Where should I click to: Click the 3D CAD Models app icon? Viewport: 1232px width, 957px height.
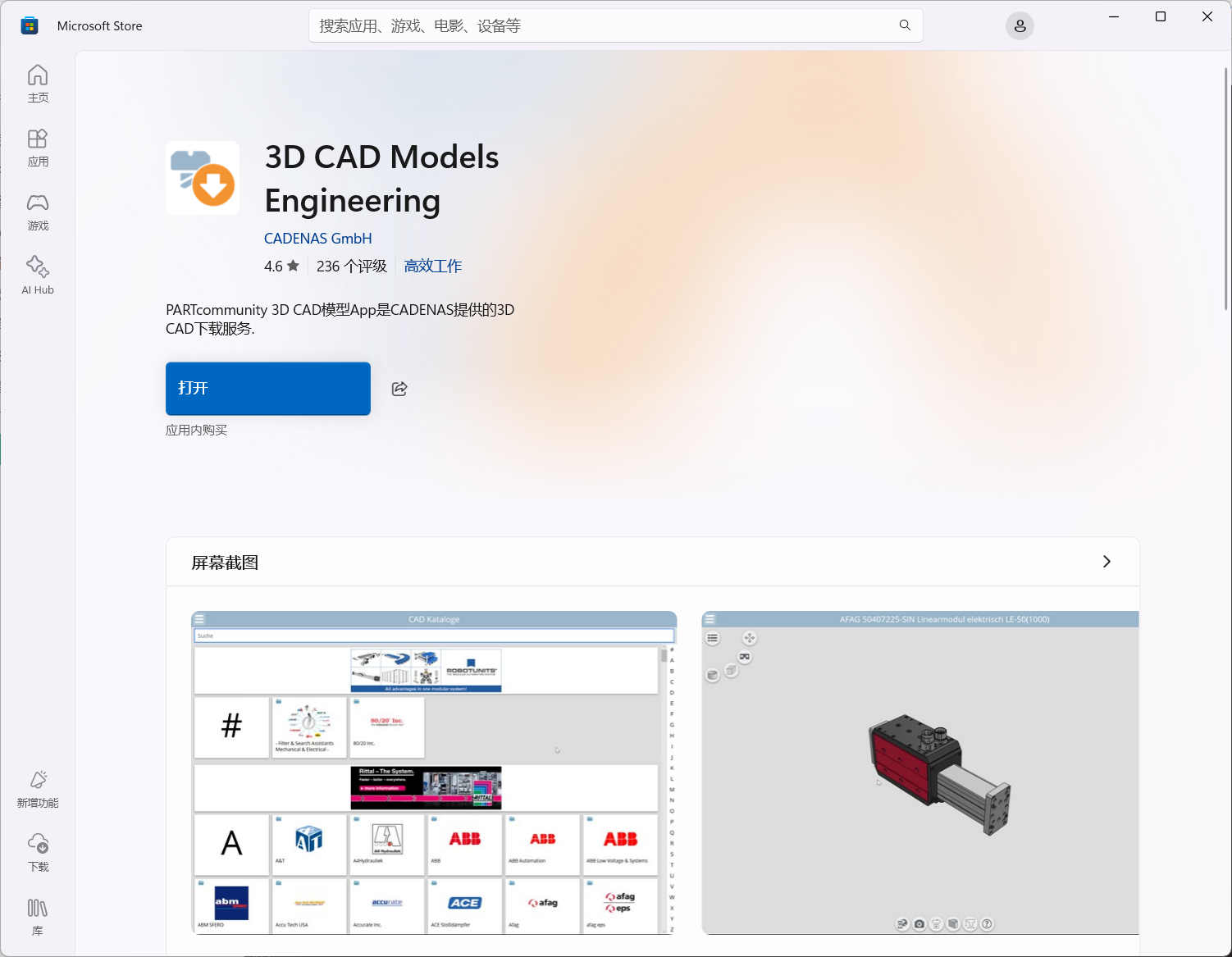pyautogui.click(x=203, y=178)
